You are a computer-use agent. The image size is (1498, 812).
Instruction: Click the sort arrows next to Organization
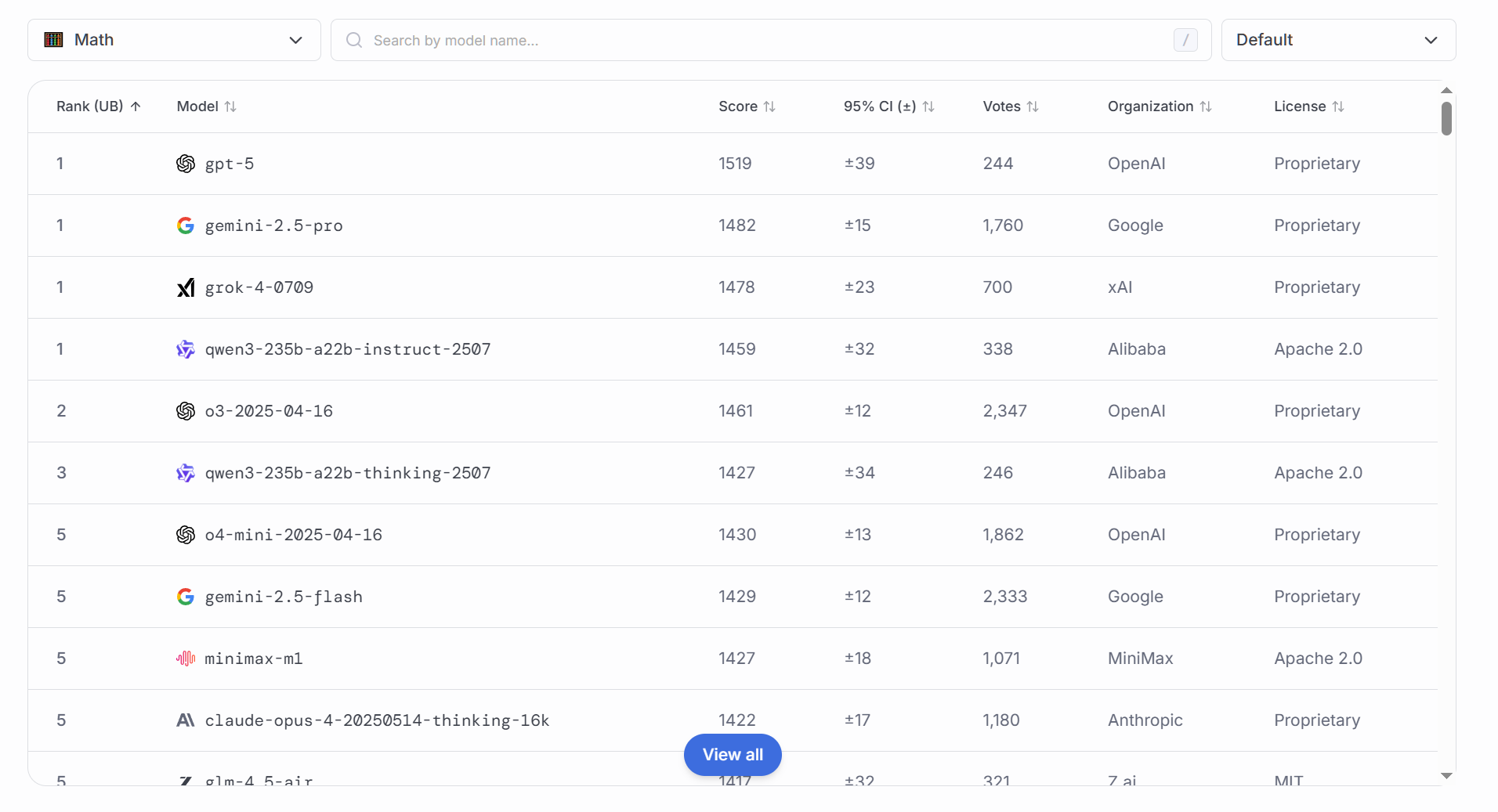[1206, 106]
